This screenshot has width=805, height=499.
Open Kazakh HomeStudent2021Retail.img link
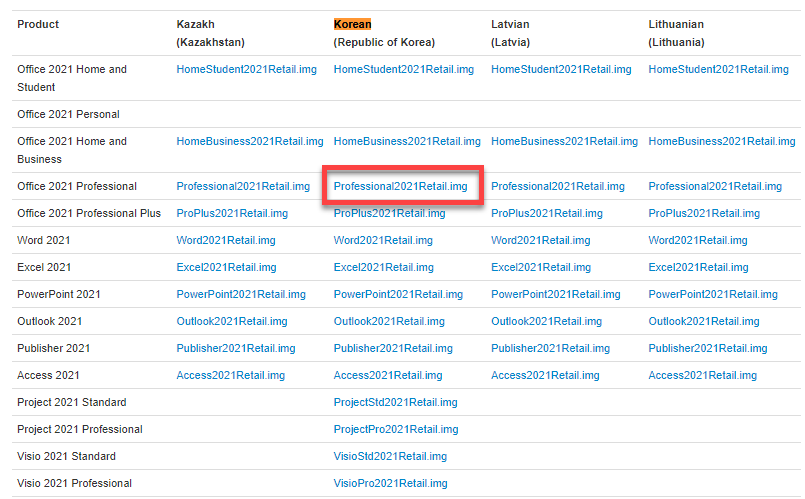point(246,69)
